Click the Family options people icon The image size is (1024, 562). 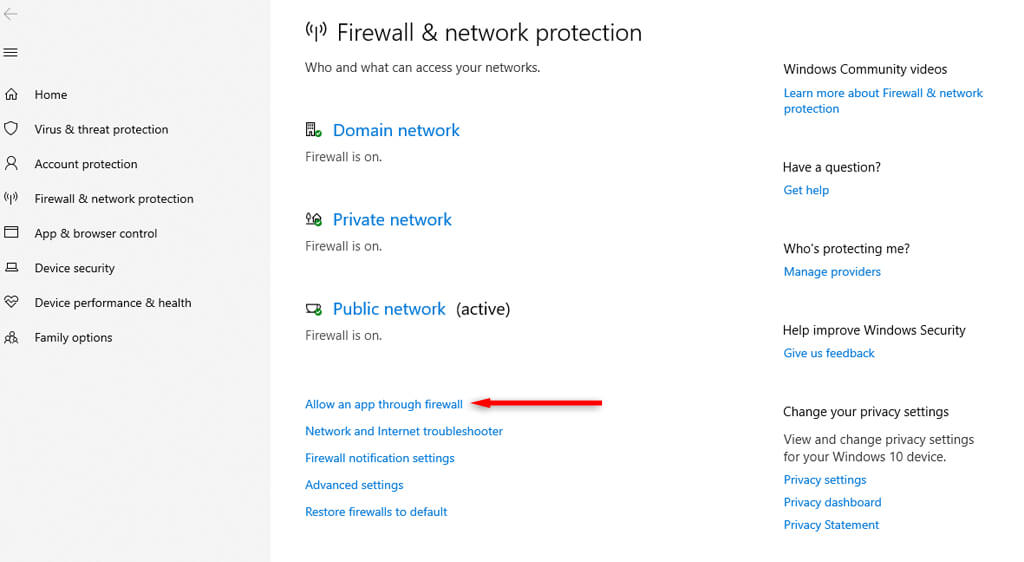pos(12,337)
